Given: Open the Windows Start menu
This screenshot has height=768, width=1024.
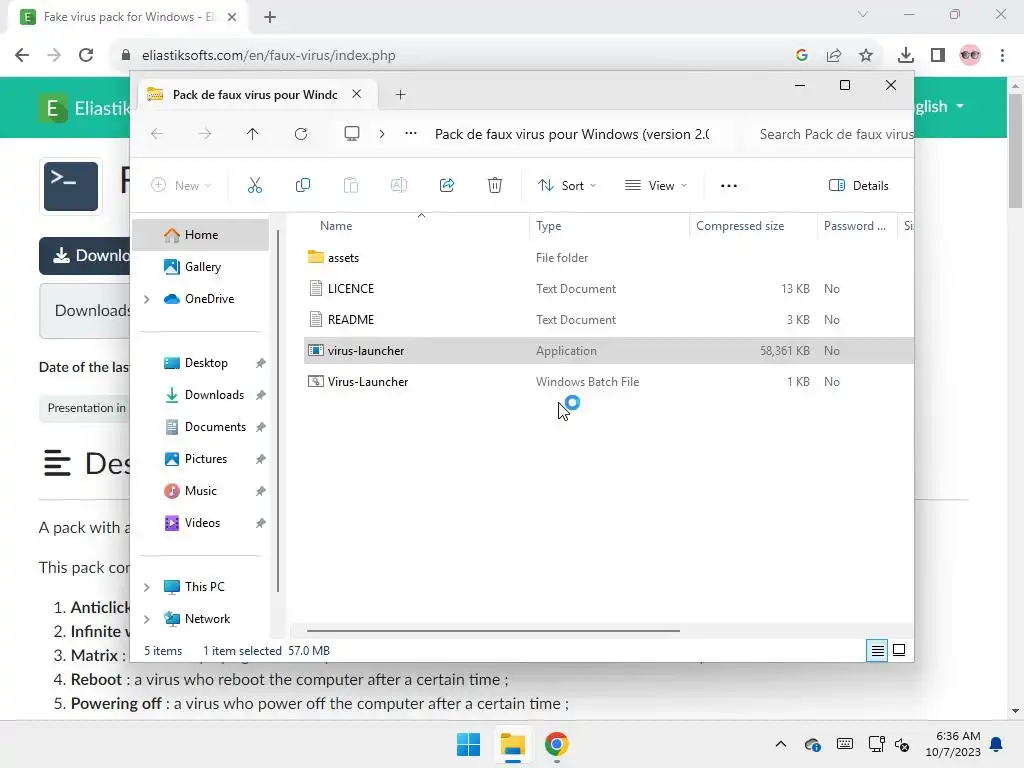Looking at the screenshot, I should (x=468, y=744).
